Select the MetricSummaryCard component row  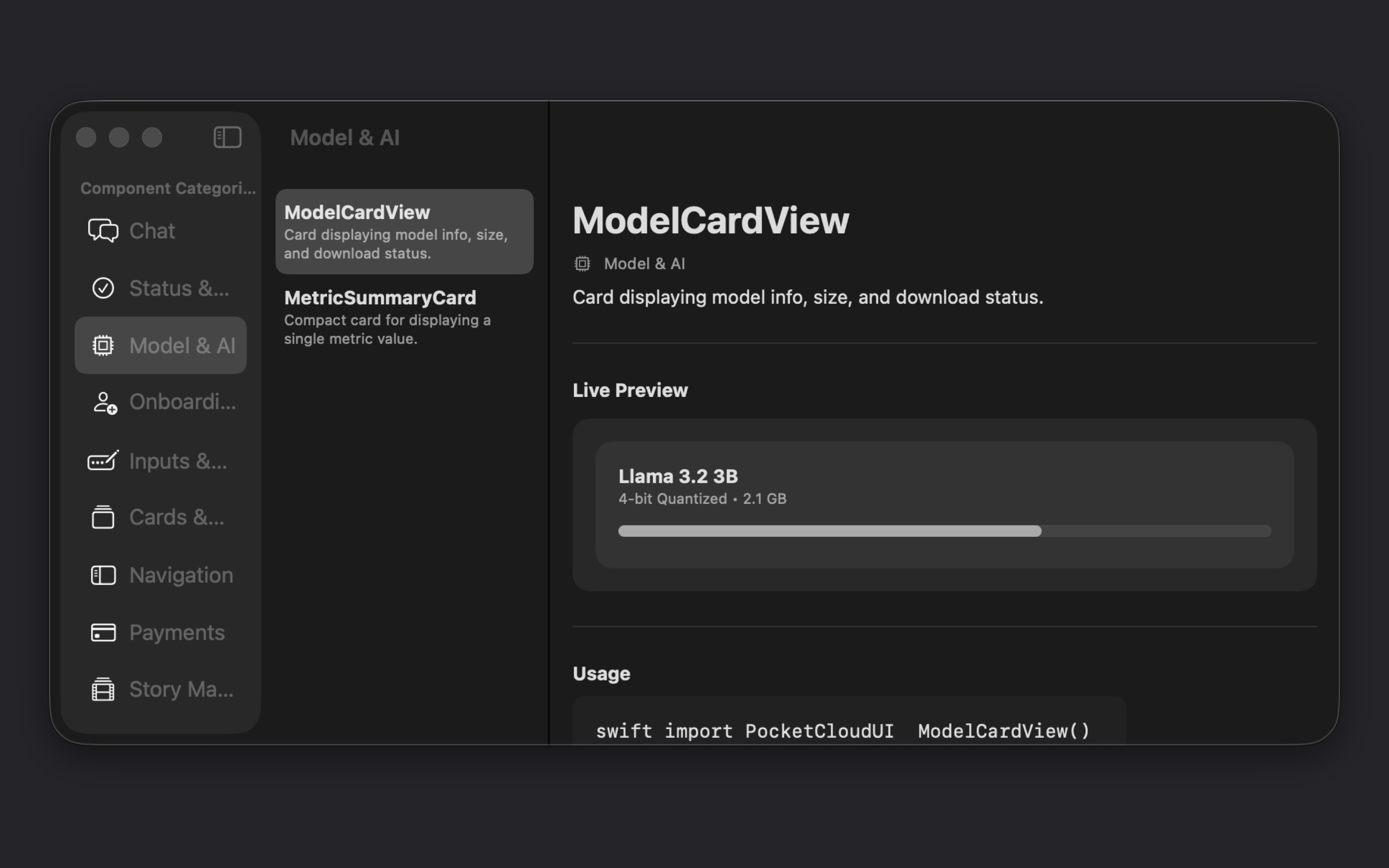[405, 317]
